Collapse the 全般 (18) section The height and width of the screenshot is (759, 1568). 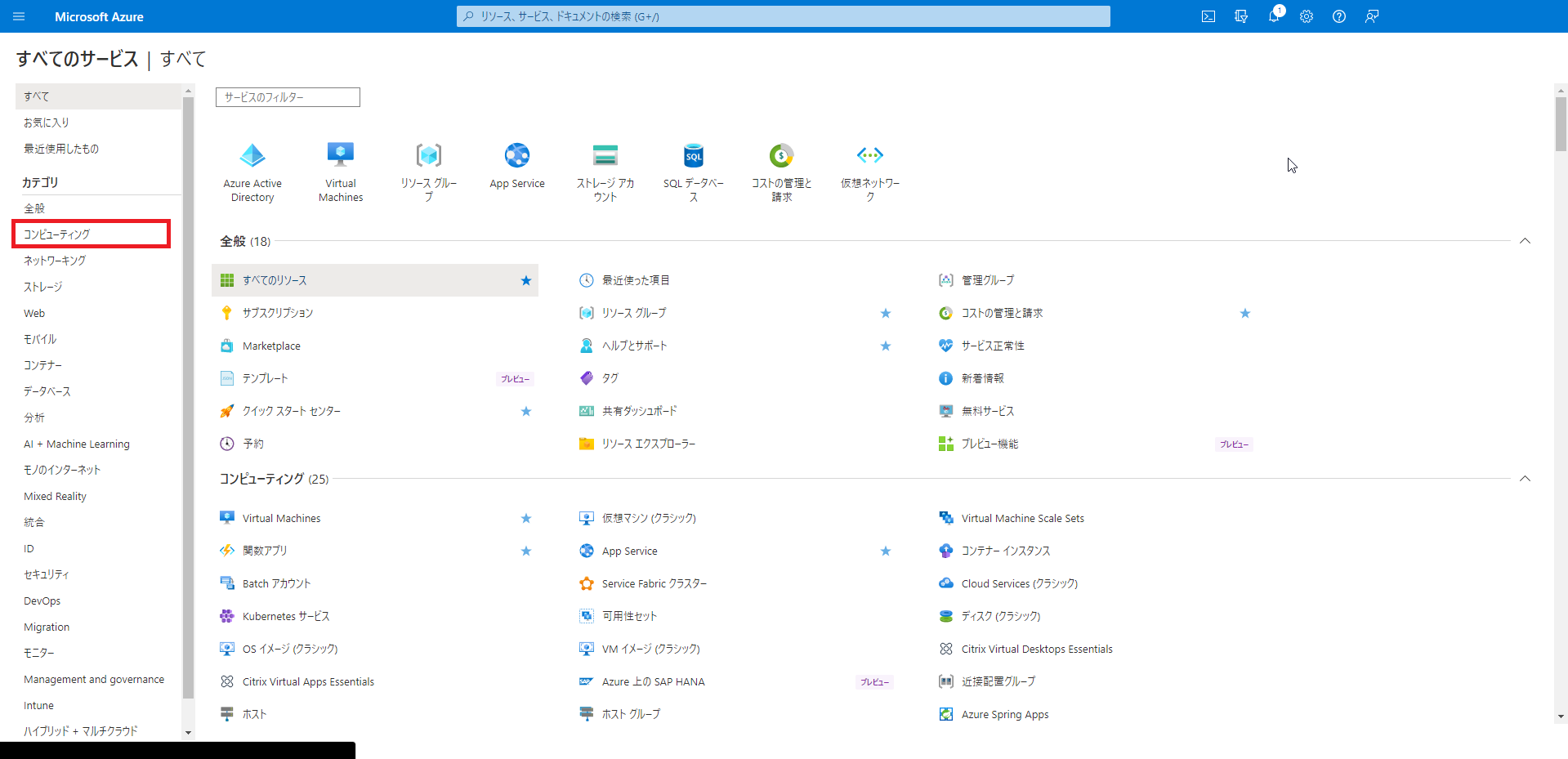pyautogui.click(x=1525, y=241)
